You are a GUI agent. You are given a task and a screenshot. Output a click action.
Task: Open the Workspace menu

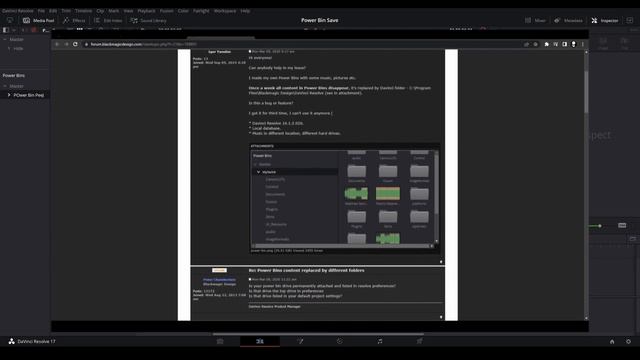point(225,11)
